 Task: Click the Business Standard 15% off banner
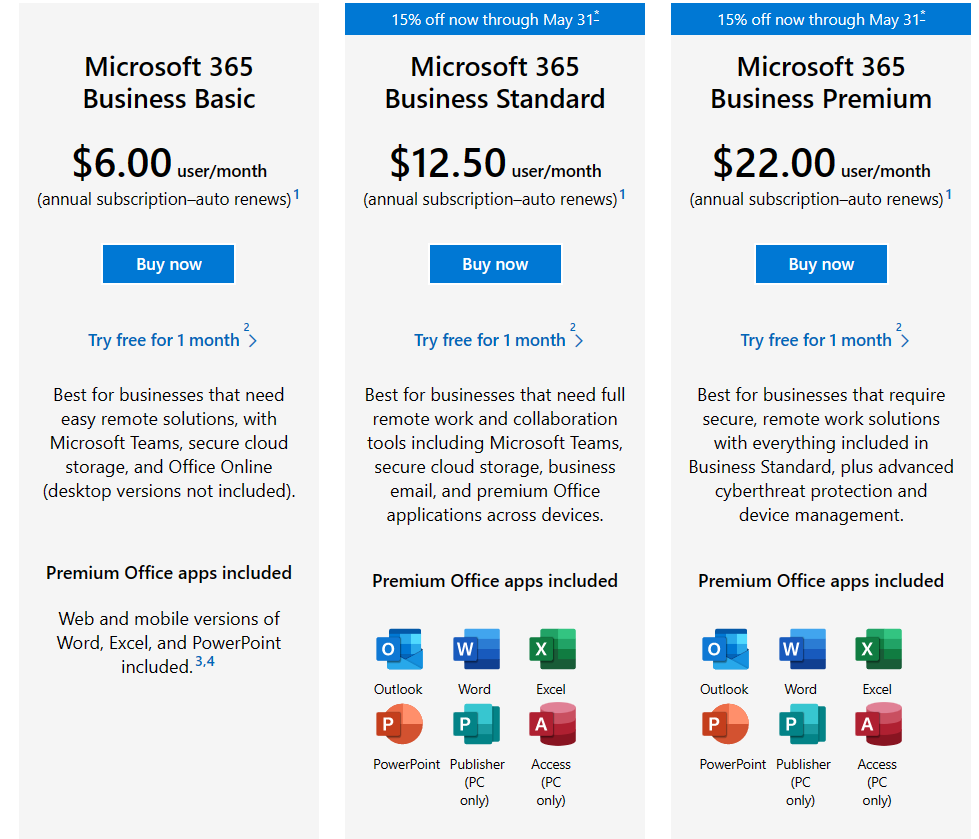coord(495,19)
